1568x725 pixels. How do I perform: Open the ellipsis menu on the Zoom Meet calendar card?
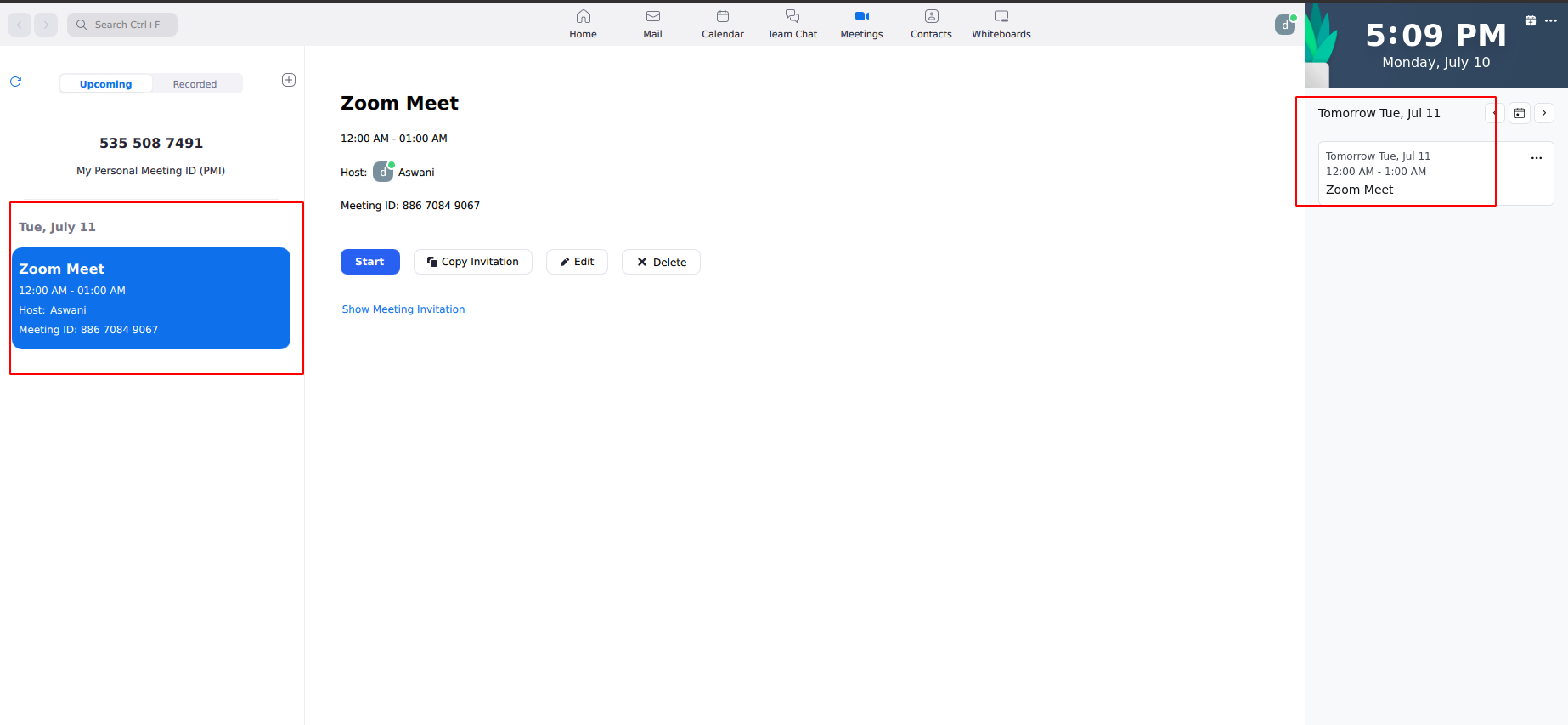pos(1537,158)
